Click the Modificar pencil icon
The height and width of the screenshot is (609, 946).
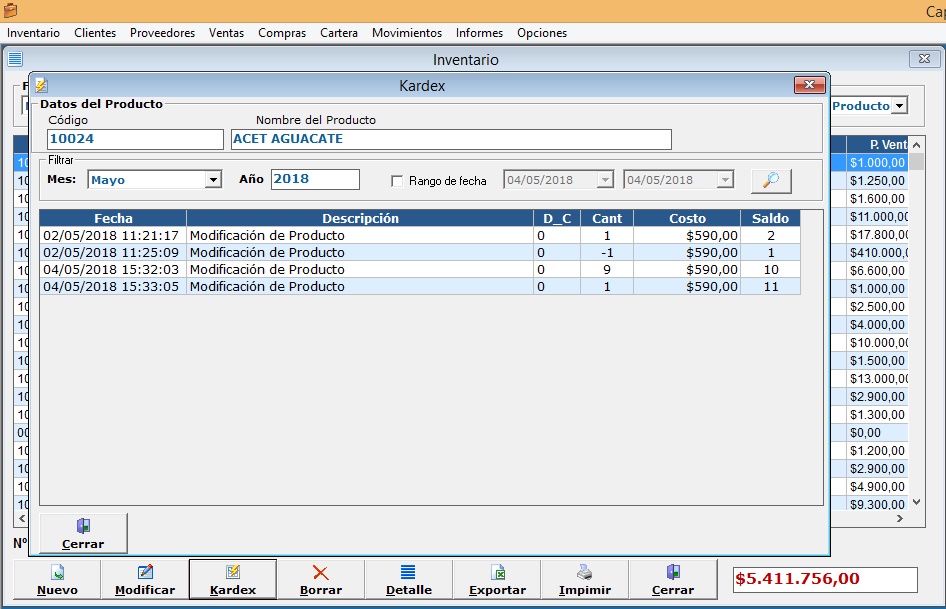pos(145,572)
